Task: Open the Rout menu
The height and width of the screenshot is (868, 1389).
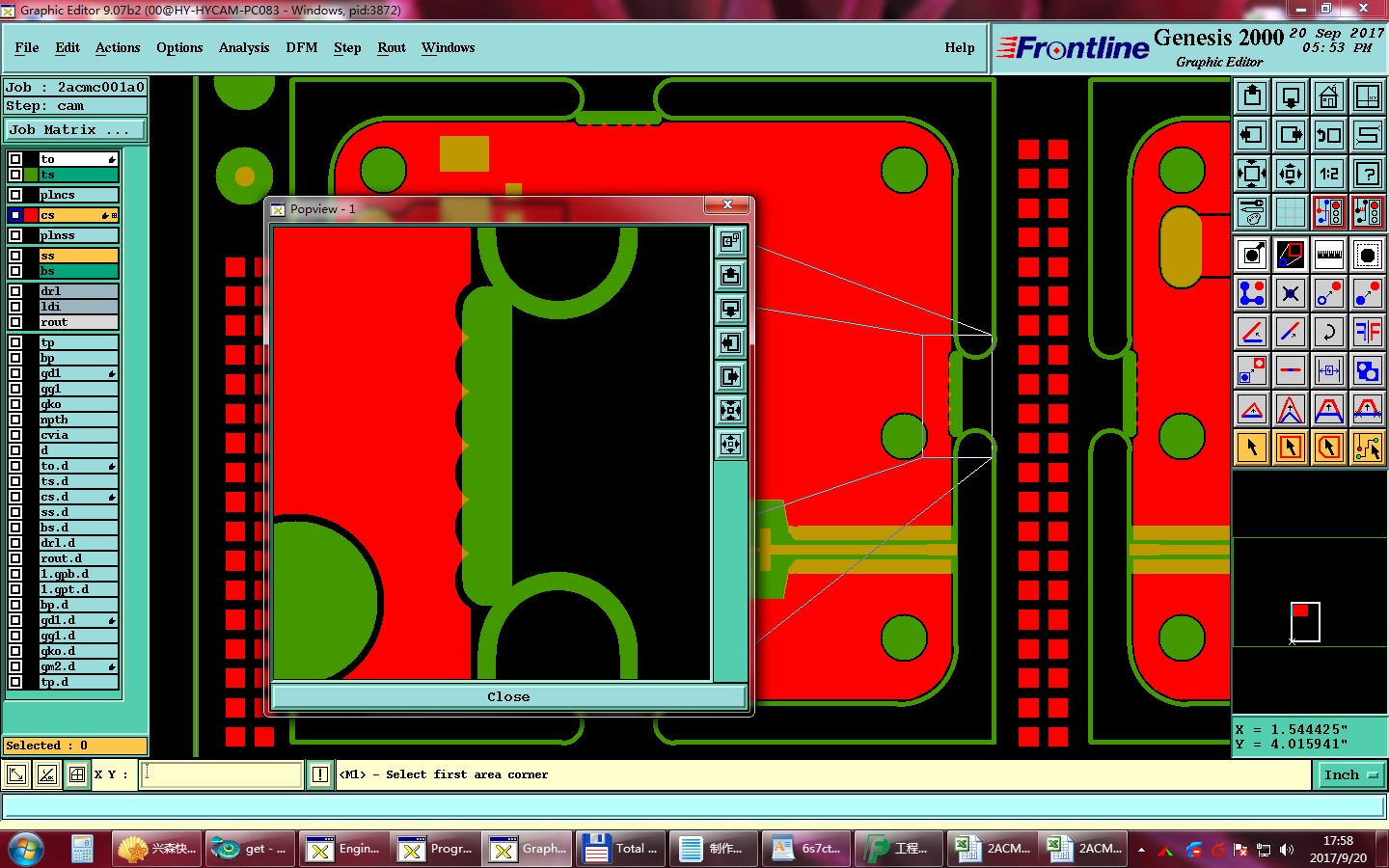Action: pyautogui.click(x=392, y=47)
